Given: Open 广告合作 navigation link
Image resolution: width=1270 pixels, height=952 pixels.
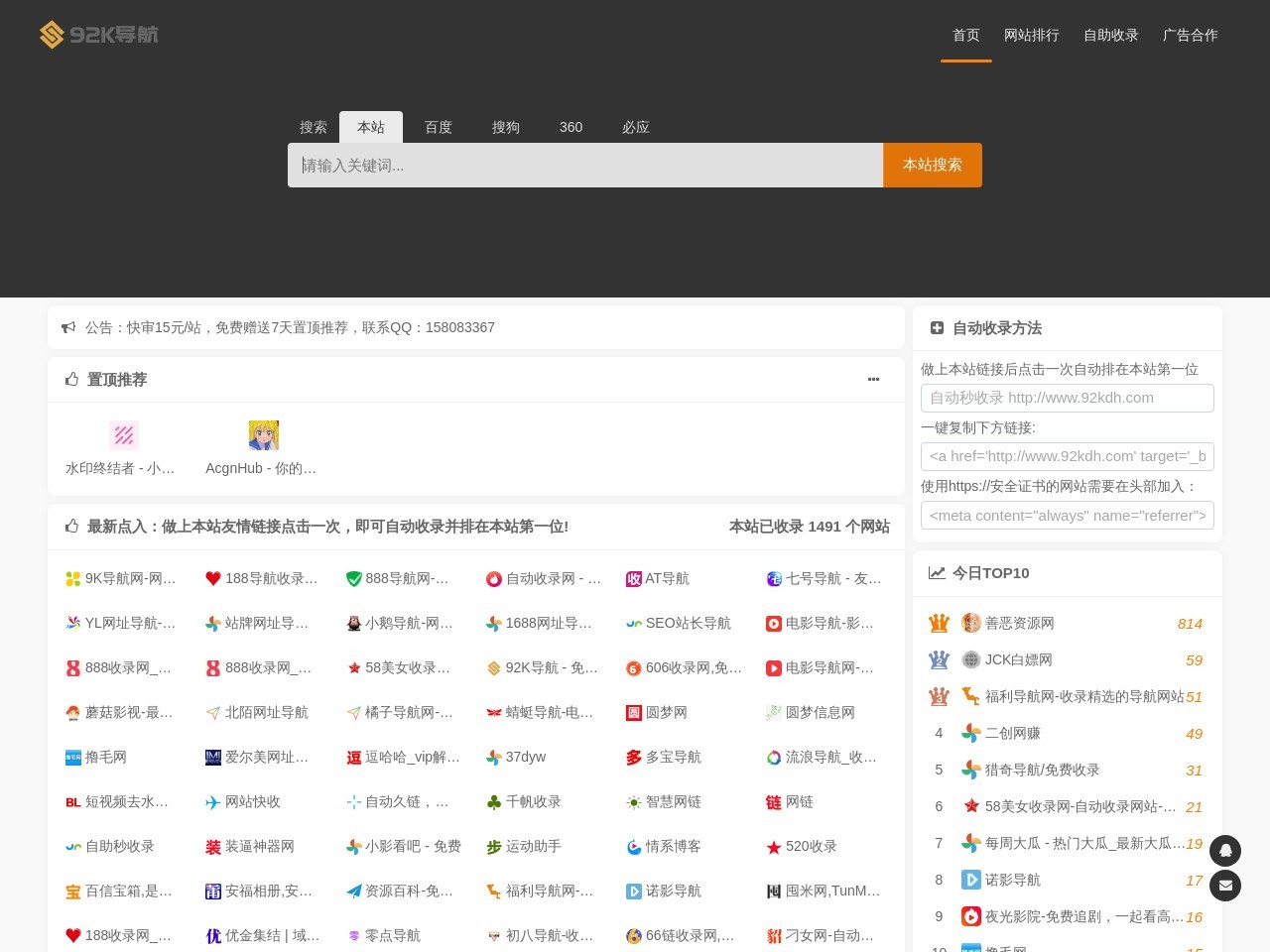Looking at the screenshot, I should 1191,35.
